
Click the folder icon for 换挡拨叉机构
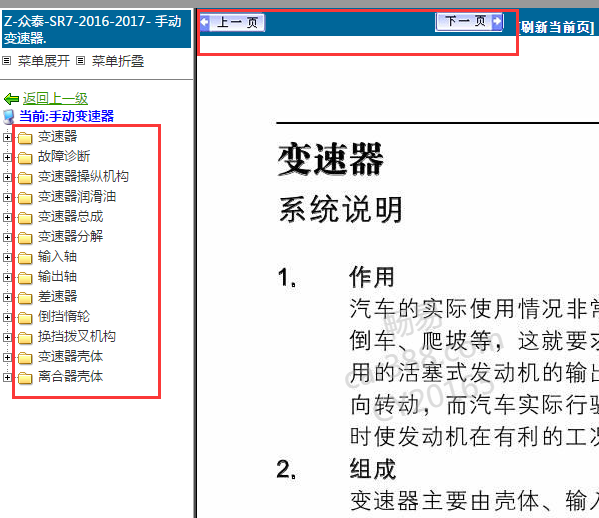(25, 338)
